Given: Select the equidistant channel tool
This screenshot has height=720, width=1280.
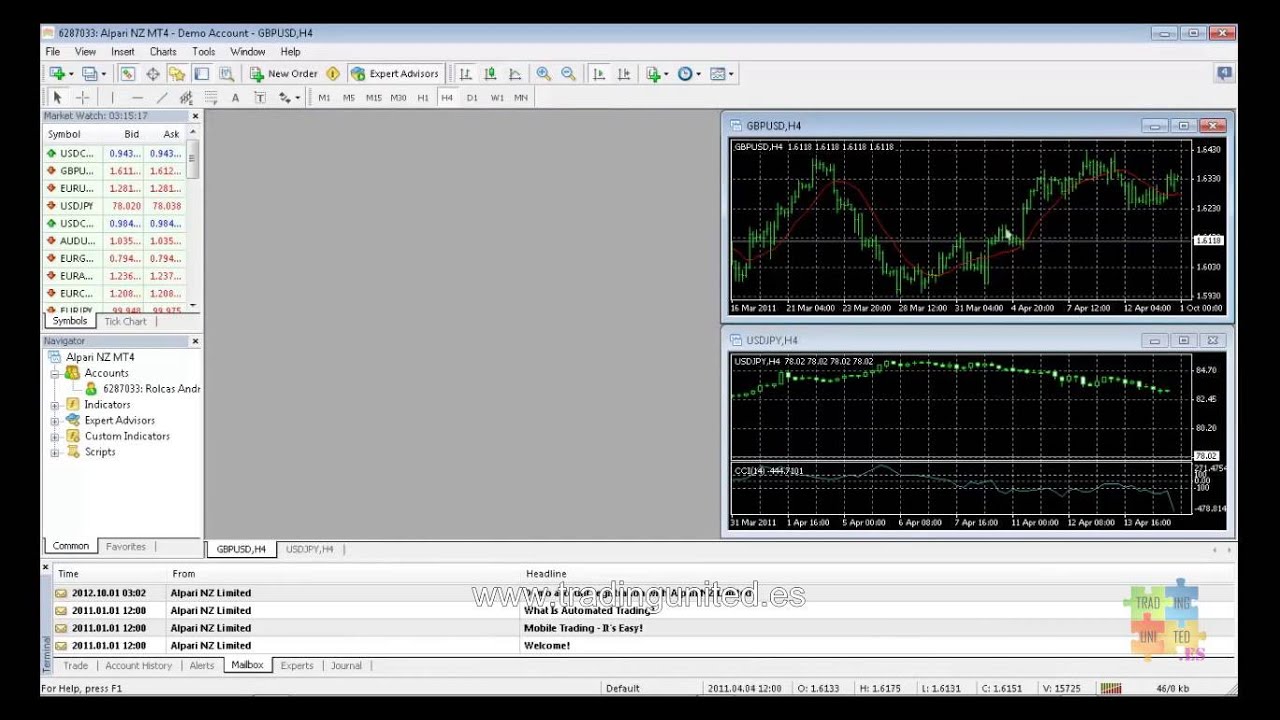Looking at the screenshot, I should click(x=186, y=97).
